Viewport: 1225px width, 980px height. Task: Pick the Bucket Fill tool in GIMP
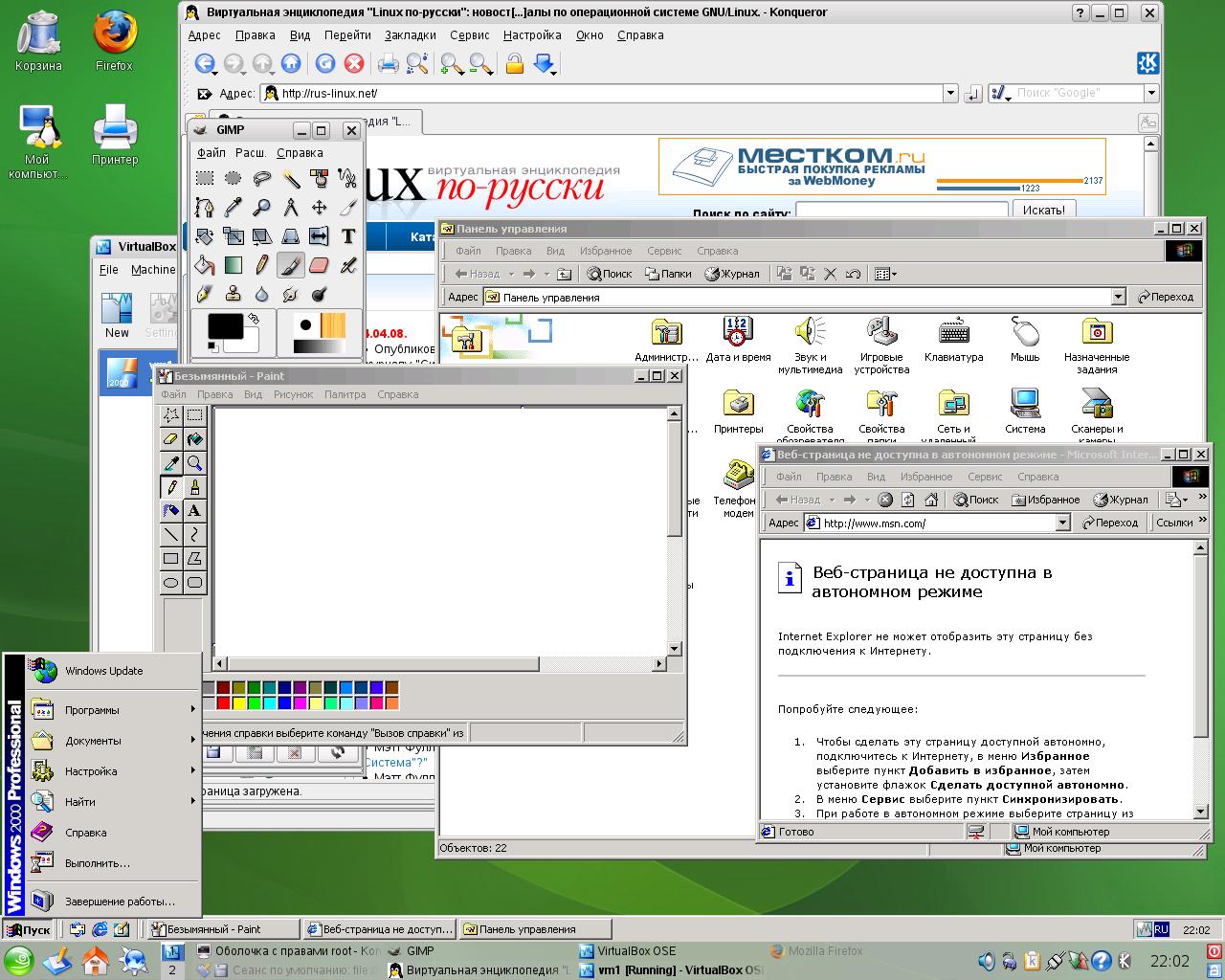pyautogui.click(x=205, y=265)
